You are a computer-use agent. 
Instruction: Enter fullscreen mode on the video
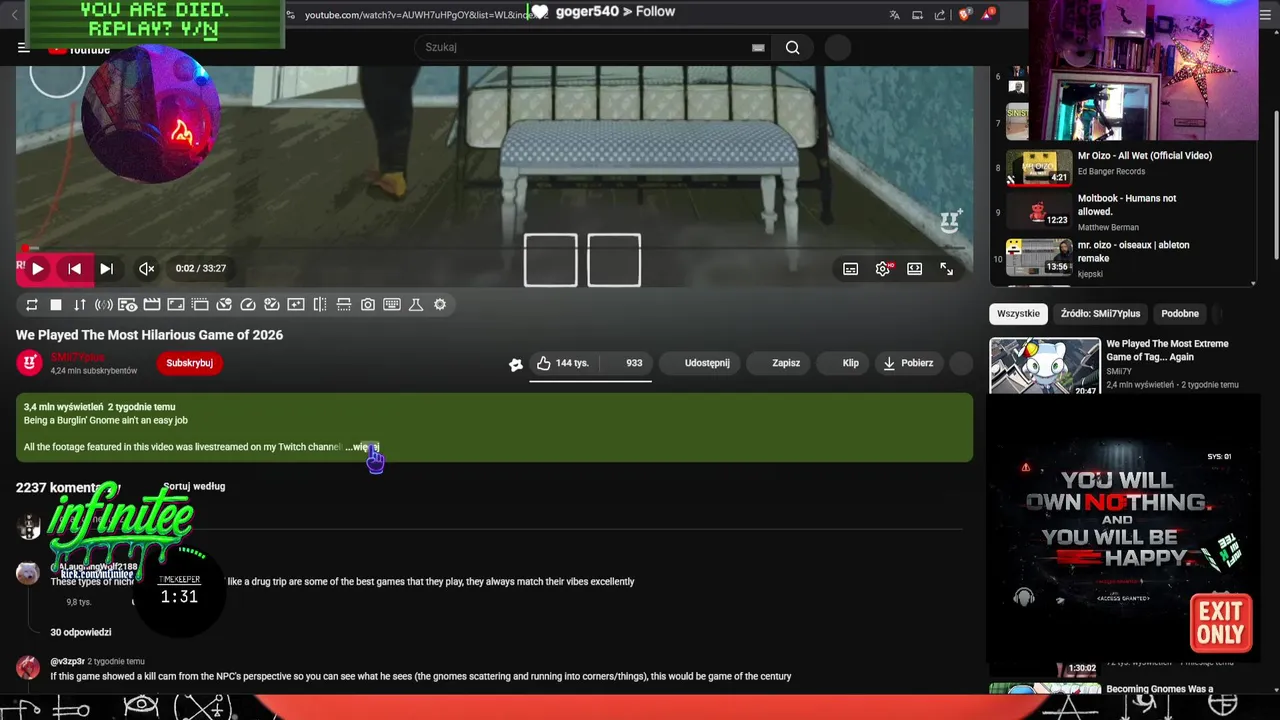coord(946,269)
